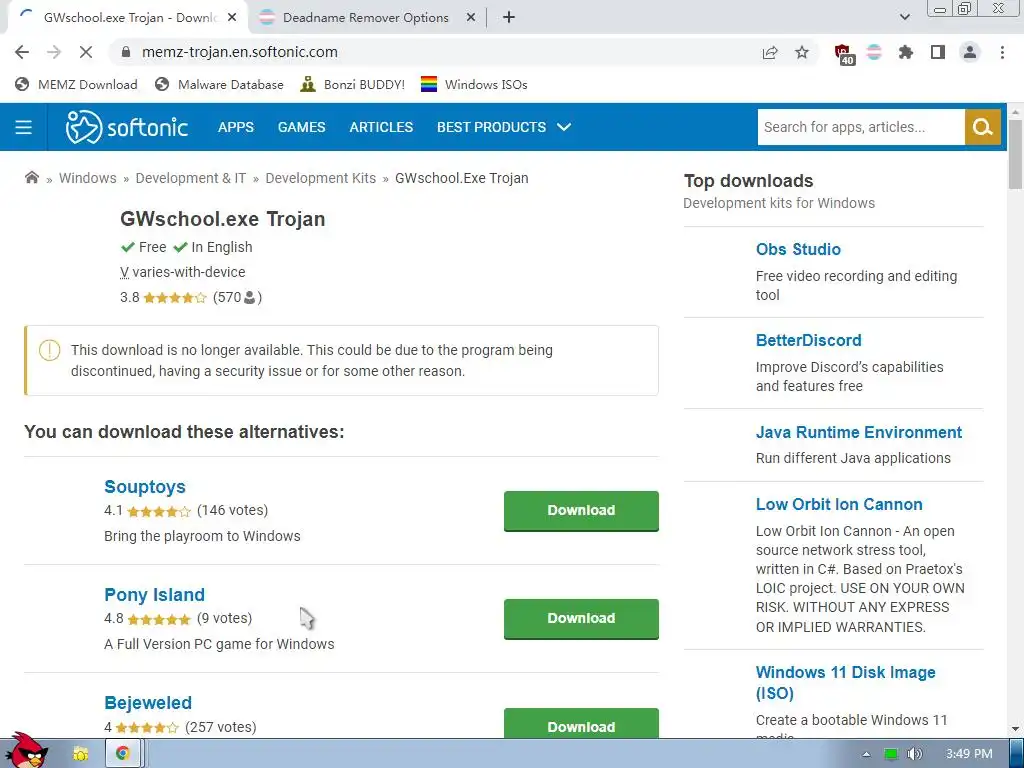Open the ARTICLES menu item
Image resolution: width=1024 pixels, height=768 pixels.
coord(381,127)
